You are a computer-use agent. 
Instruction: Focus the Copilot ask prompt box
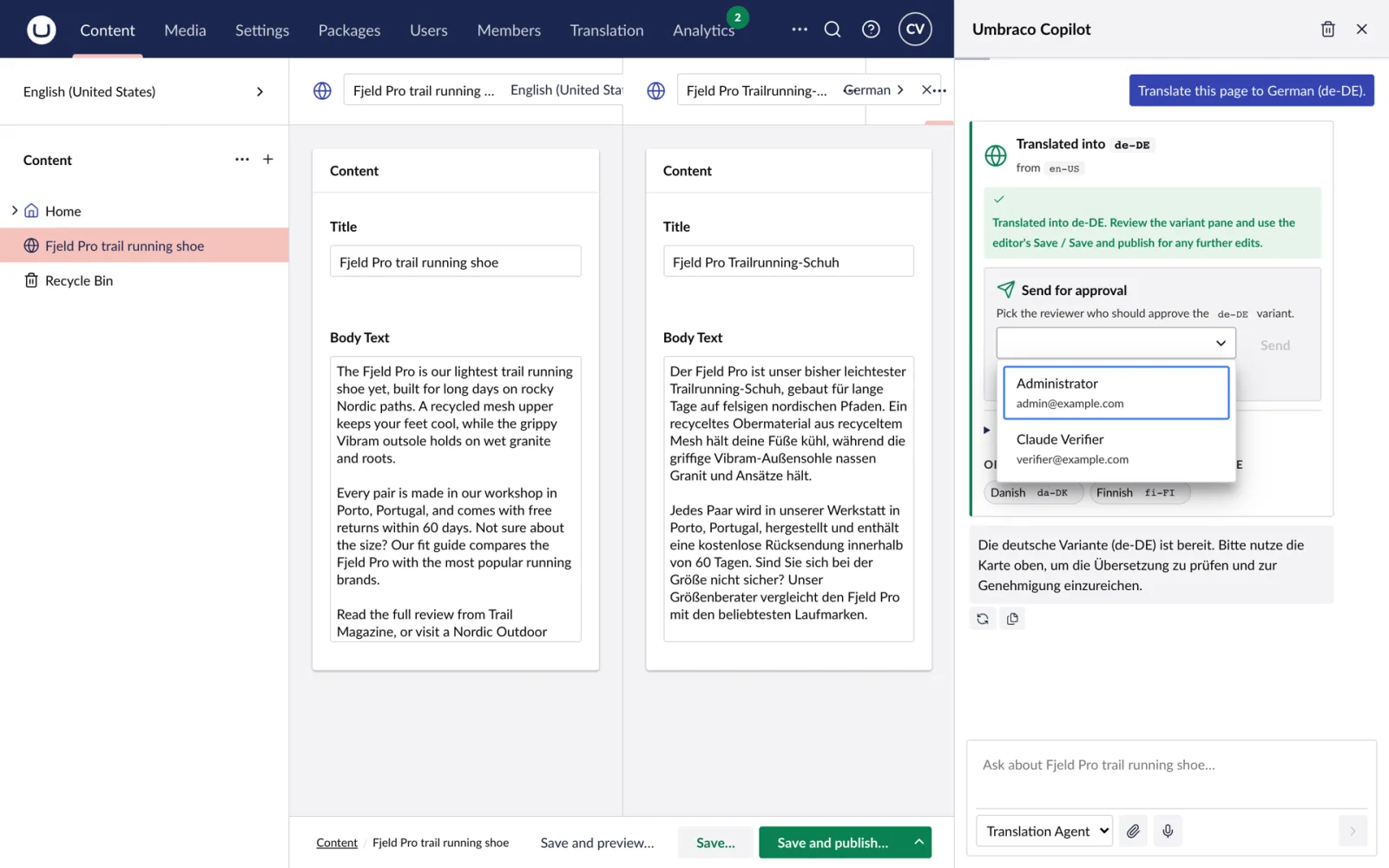coord(1171,774)
